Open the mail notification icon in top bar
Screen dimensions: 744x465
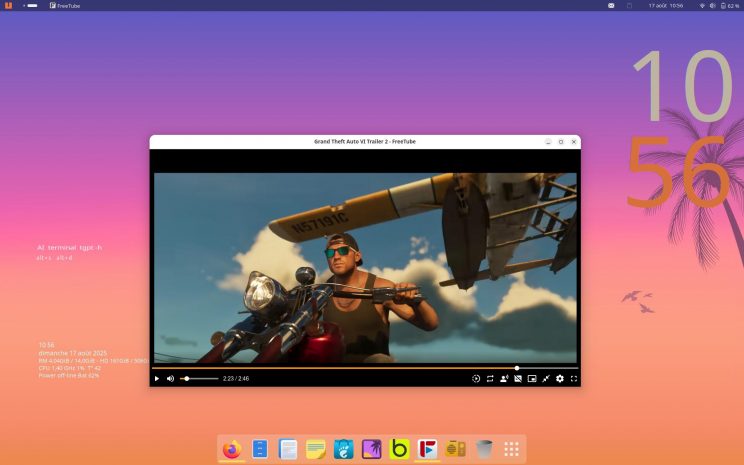(x=611, y=6)
